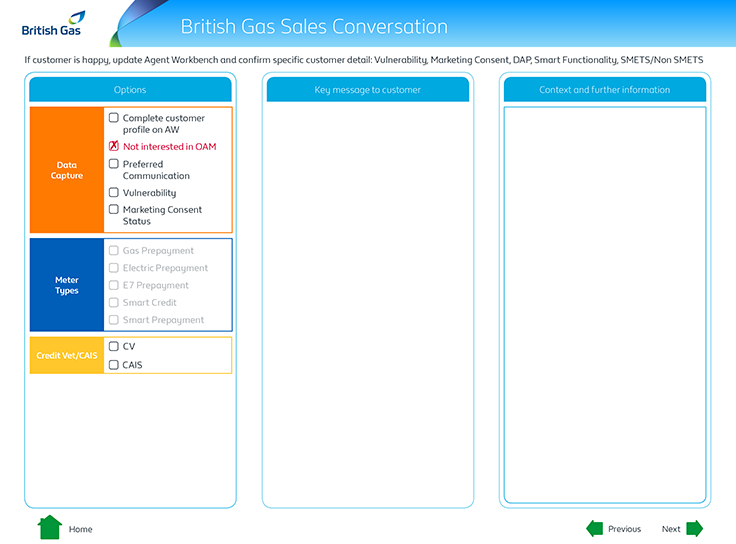Viewport: 736px width, 544px height.
Task: Select the CAIS checkbox
Action: [x=114, y=365]
